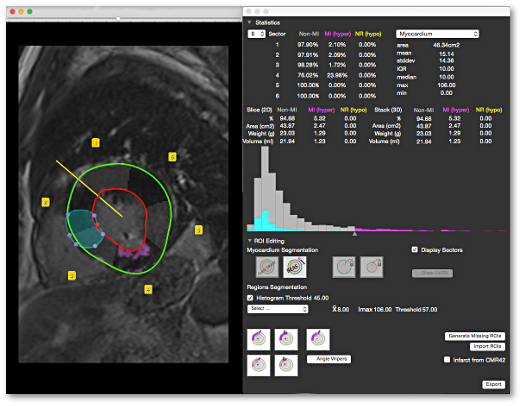This screenshot has width=522, height=406.
Task: Pick the middle magenta MI region tool
Action: [286, 339]
